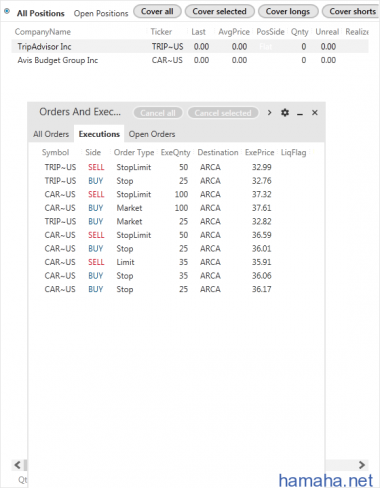Select the CAR~US SELL Limit execution at 35.91
Image resolution: width=380 pixels, height=488 pixels.
(176, 262)
